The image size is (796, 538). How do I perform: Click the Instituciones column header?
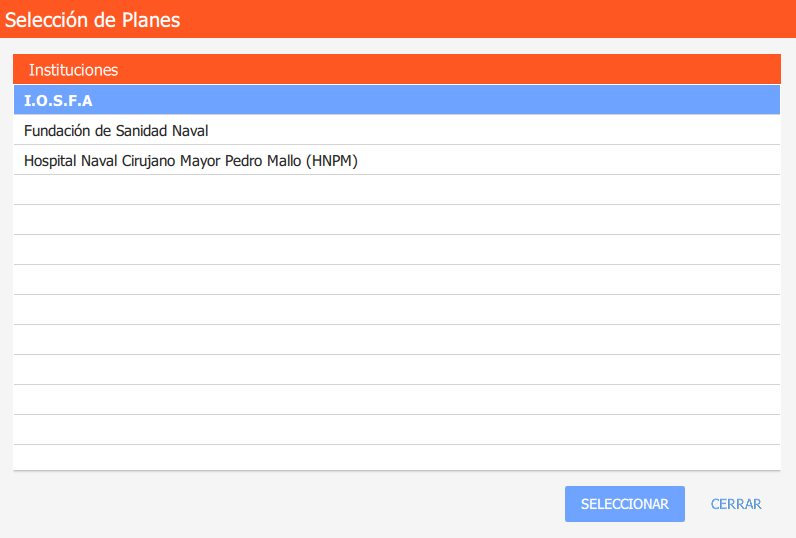(73, 70)
